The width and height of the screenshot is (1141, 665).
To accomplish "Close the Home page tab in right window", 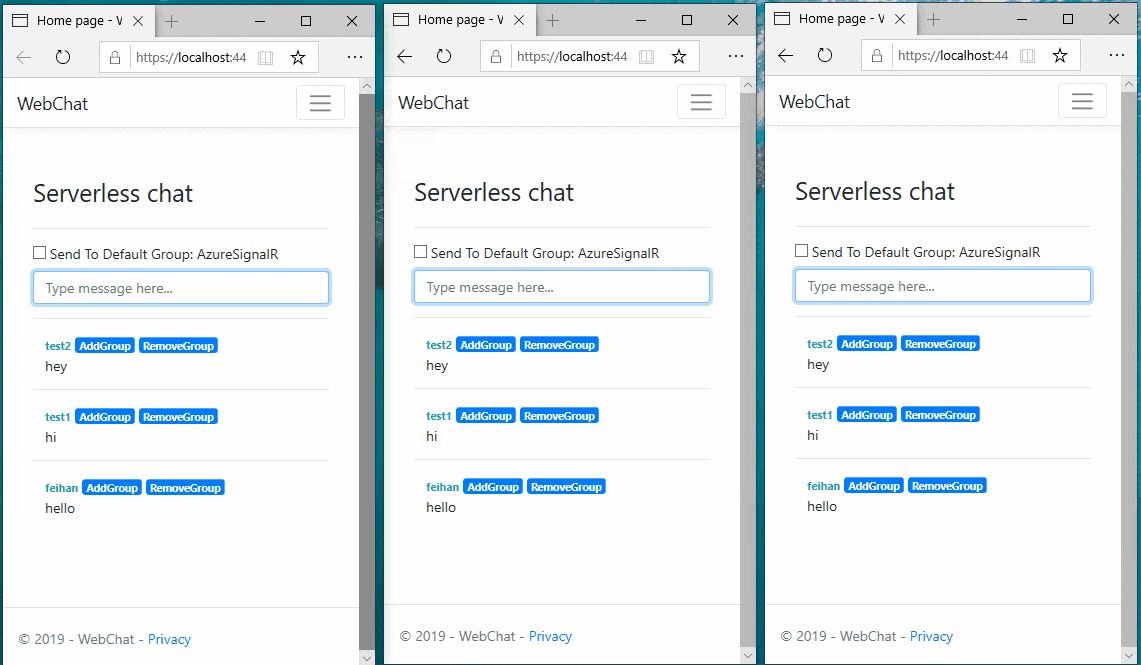I will (x=900, y=20).
